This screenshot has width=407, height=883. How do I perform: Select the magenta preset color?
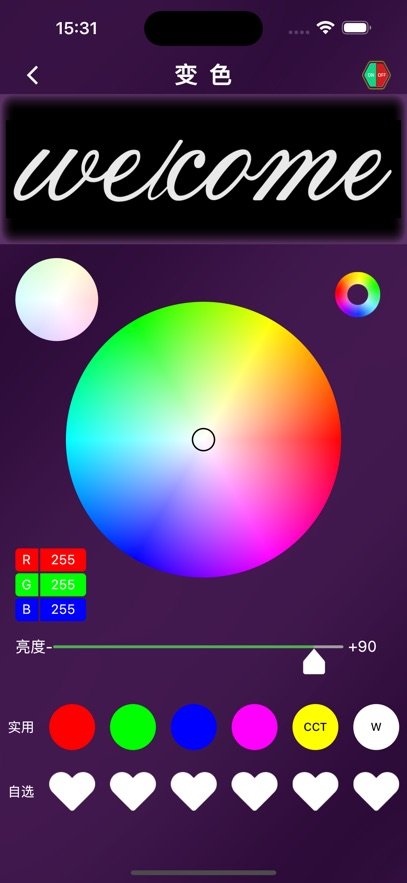tap(254, 727)
